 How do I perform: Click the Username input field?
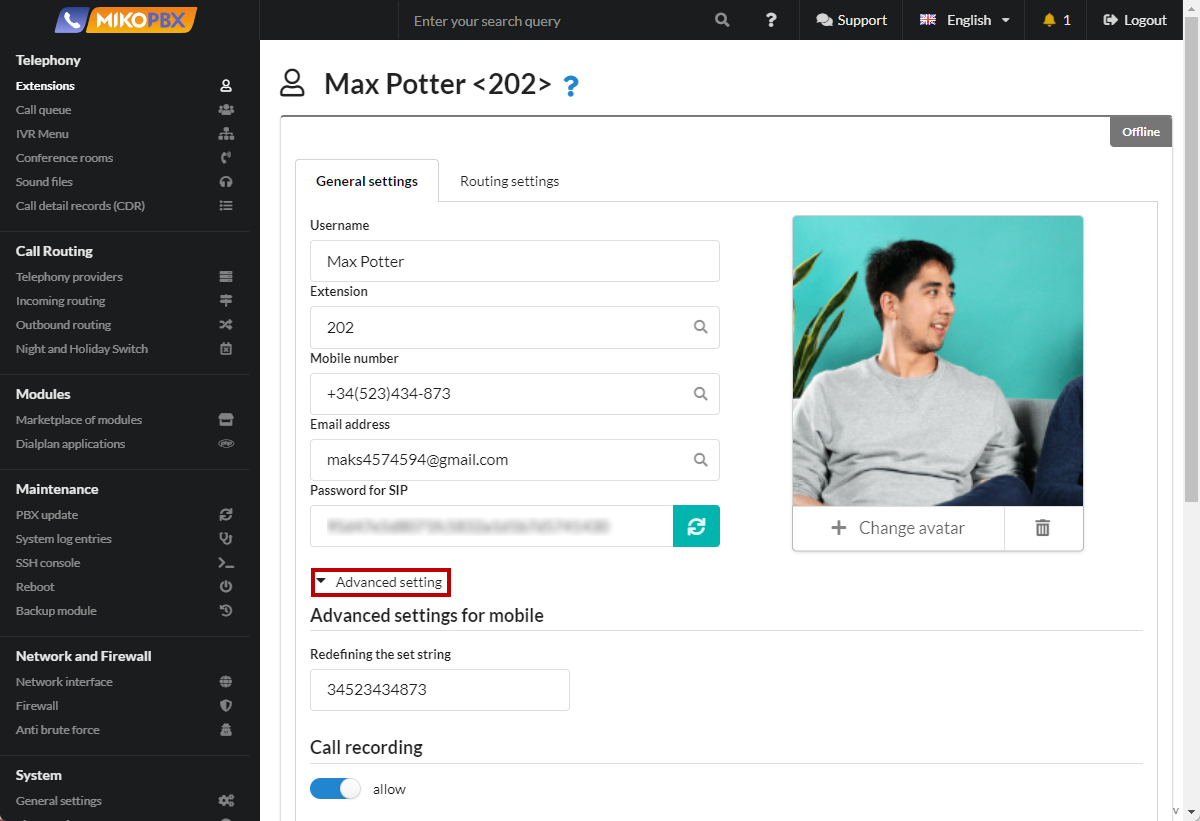[514, 261]
